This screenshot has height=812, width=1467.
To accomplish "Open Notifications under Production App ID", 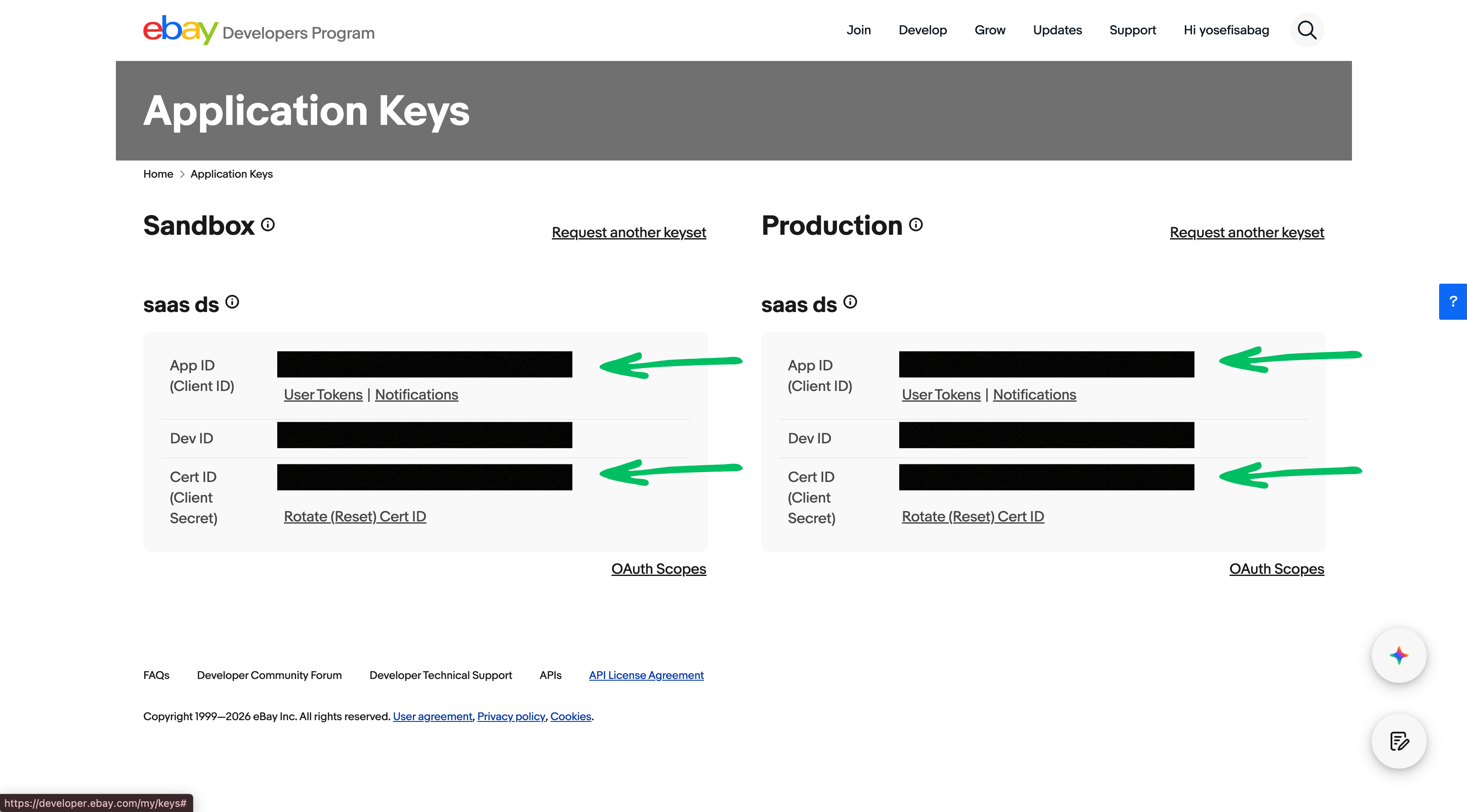I will point(1034,394).
